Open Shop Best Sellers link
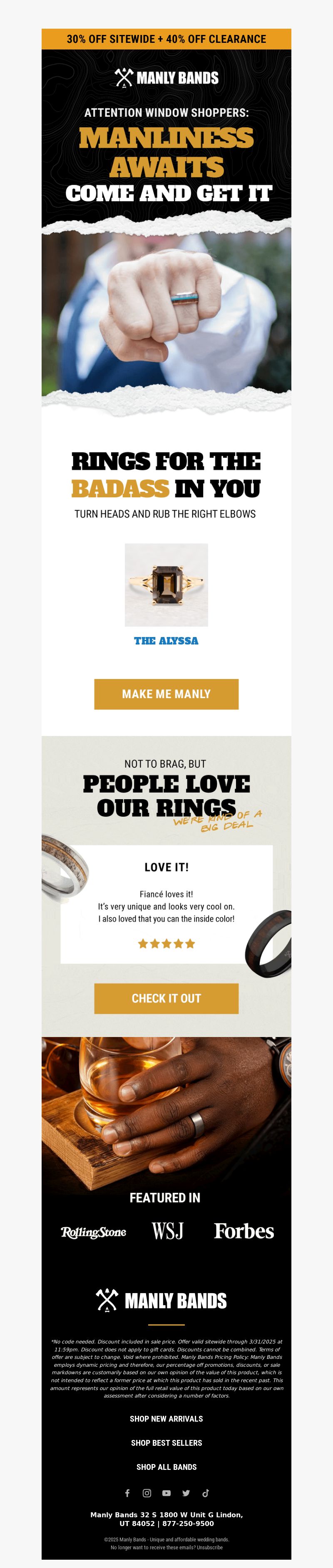333x1568 pixels. (x=166, y=1442)
